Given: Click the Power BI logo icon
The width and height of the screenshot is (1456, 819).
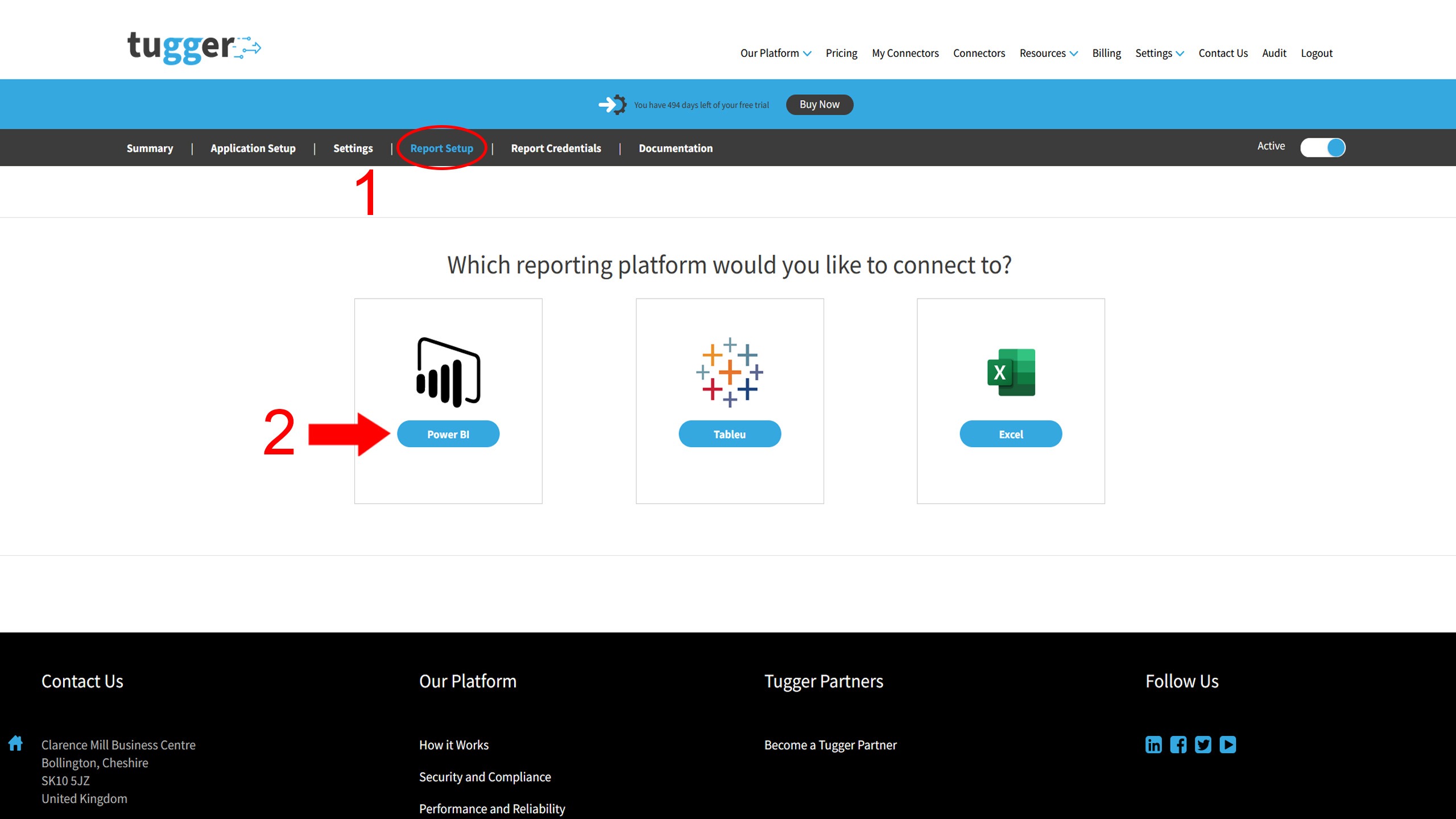Looking at the screenshot, I should 448,373.
